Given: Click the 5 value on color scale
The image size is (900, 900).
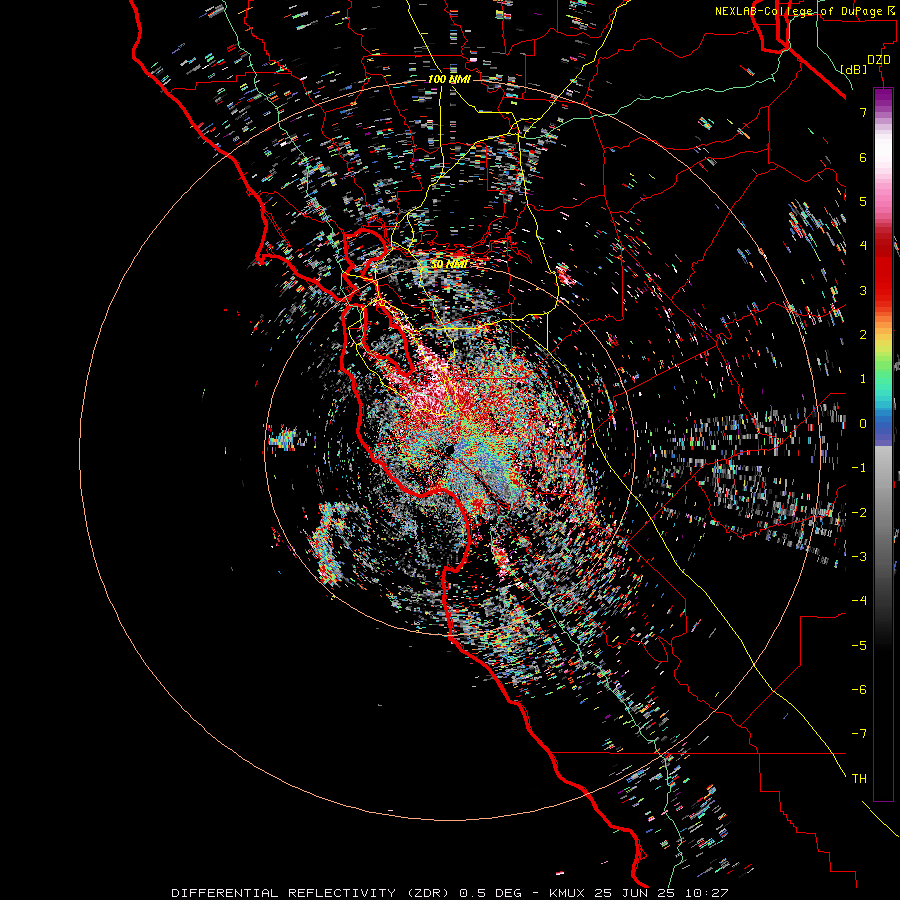Looking at the screenshot, I should (x=863, y=201).
